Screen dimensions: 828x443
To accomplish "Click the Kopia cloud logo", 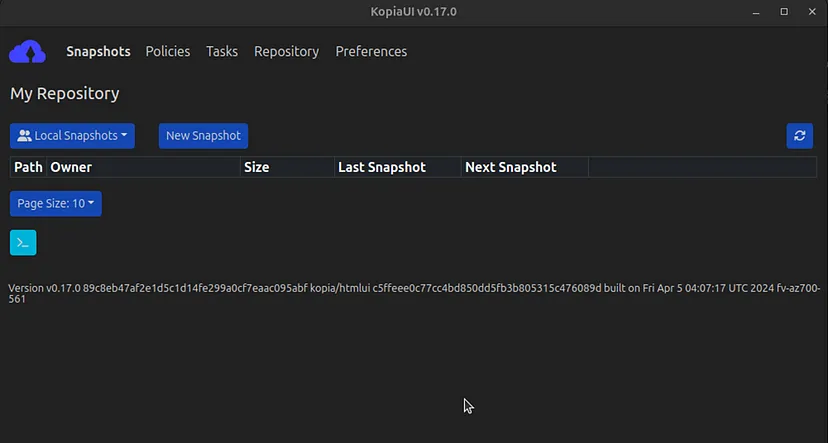I will coord(27,51).
